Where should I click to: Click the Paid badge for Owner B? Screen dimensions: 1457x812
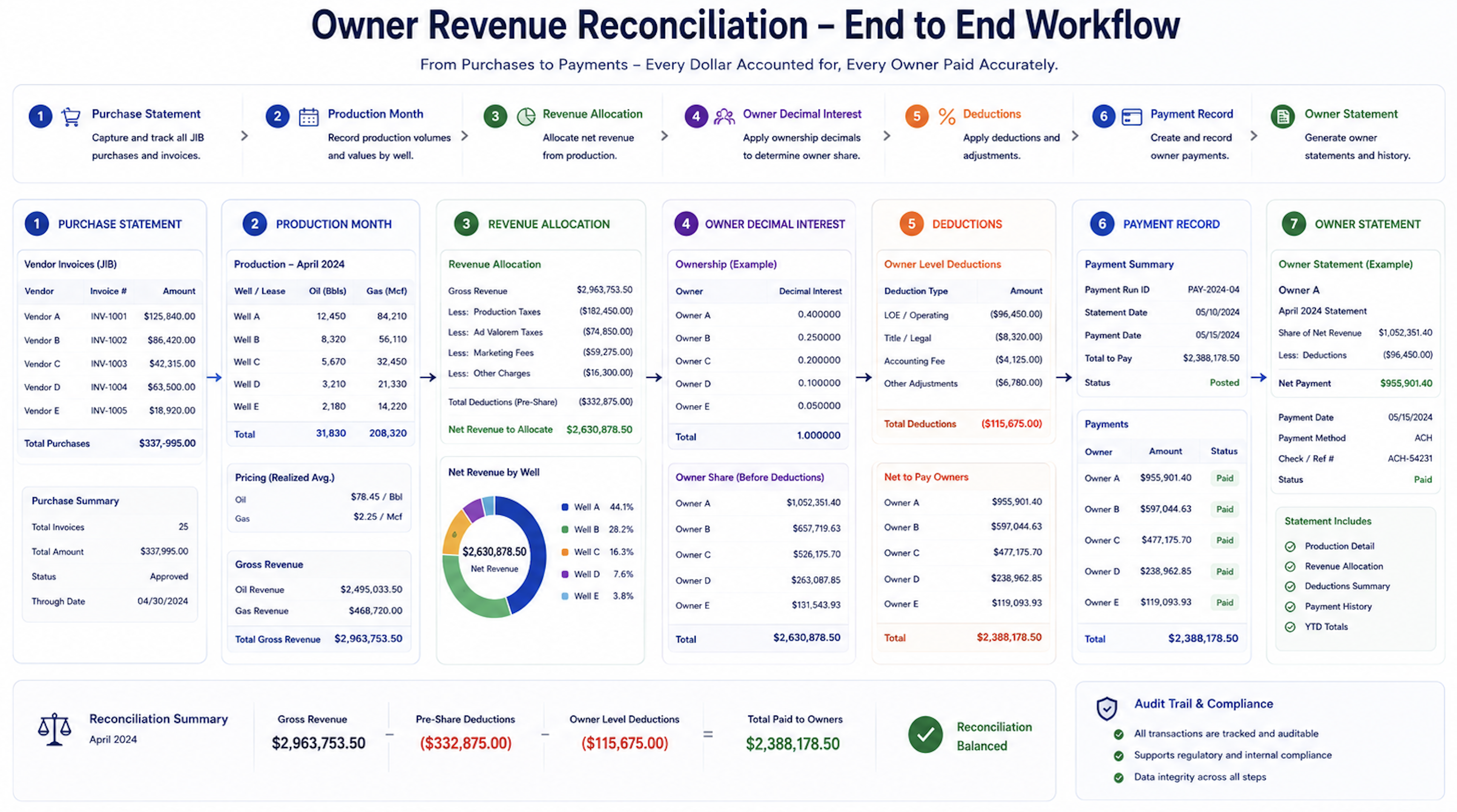1225,509
